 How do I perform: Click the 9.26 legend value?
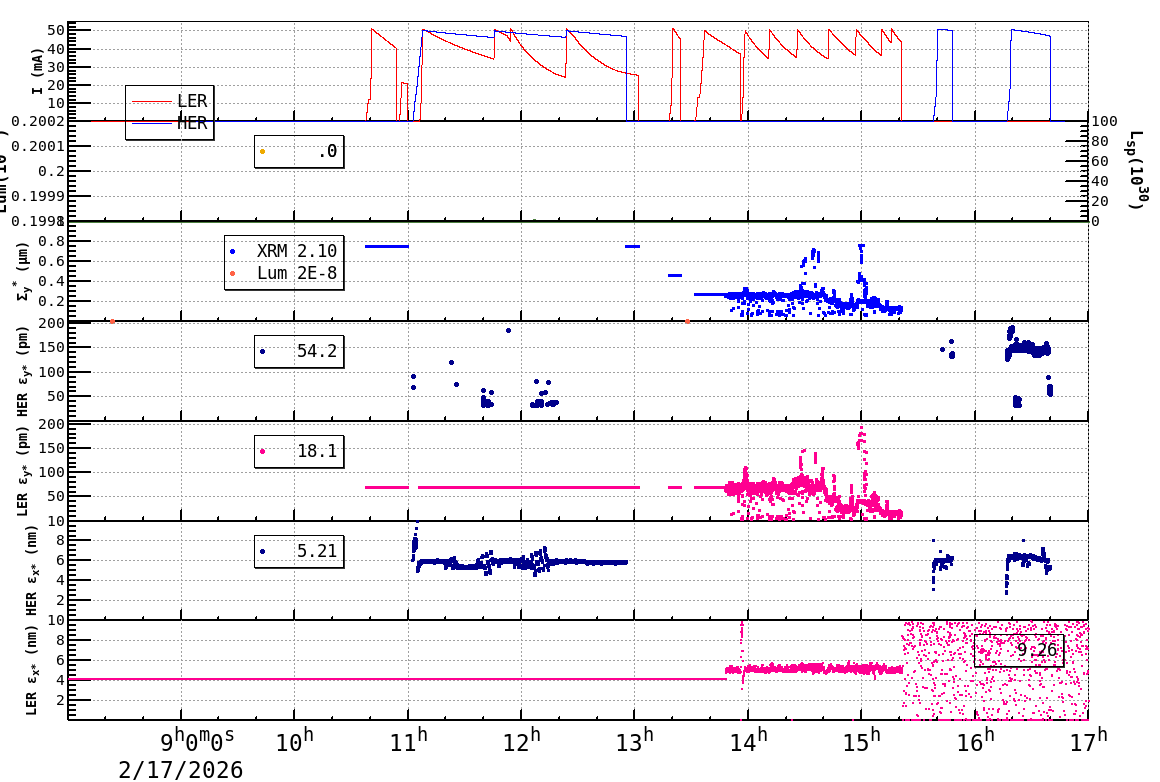(x=1036, y=650)
